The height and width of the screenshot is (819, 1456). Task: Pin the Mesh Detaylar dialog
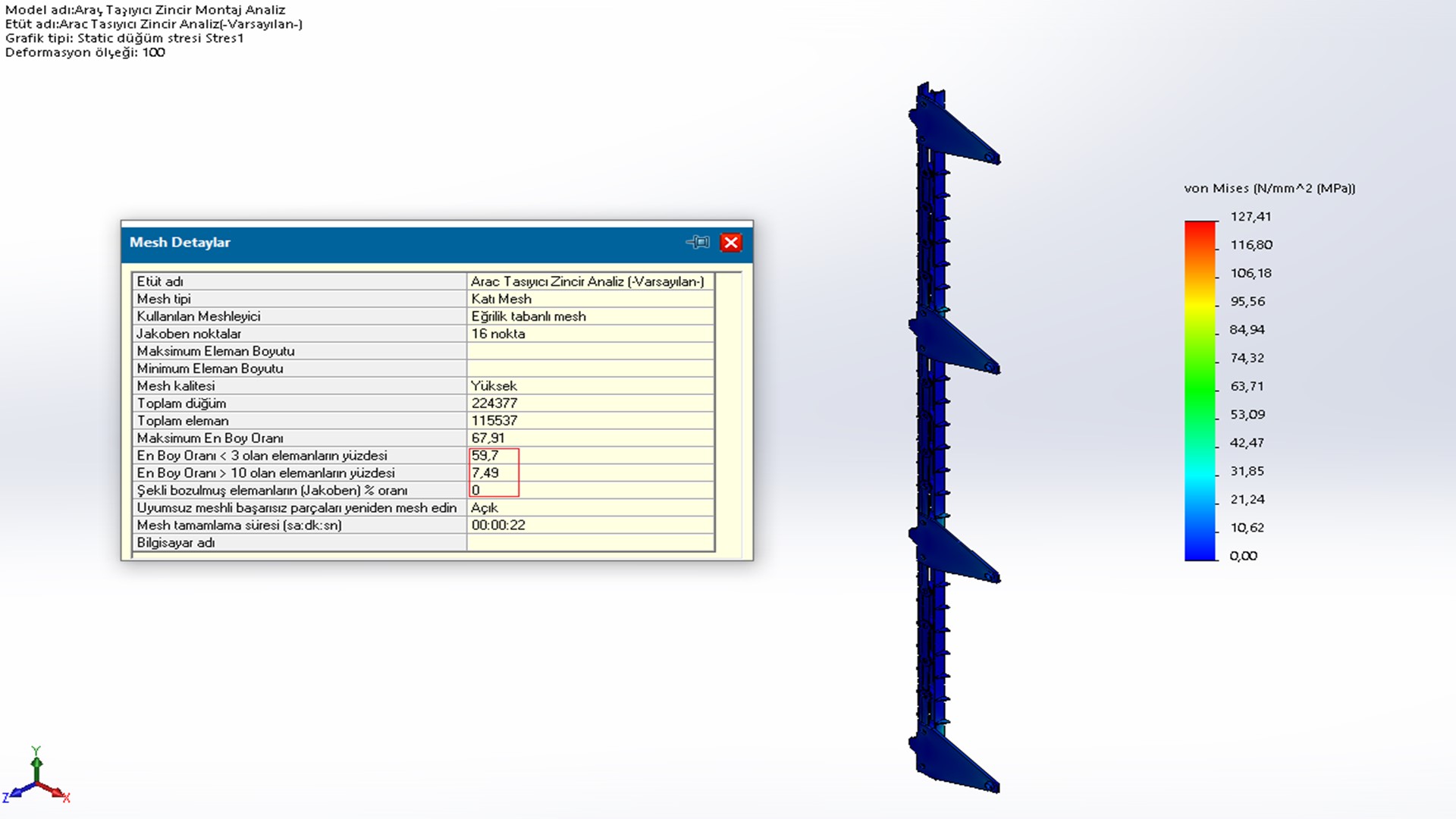(698, 243)
